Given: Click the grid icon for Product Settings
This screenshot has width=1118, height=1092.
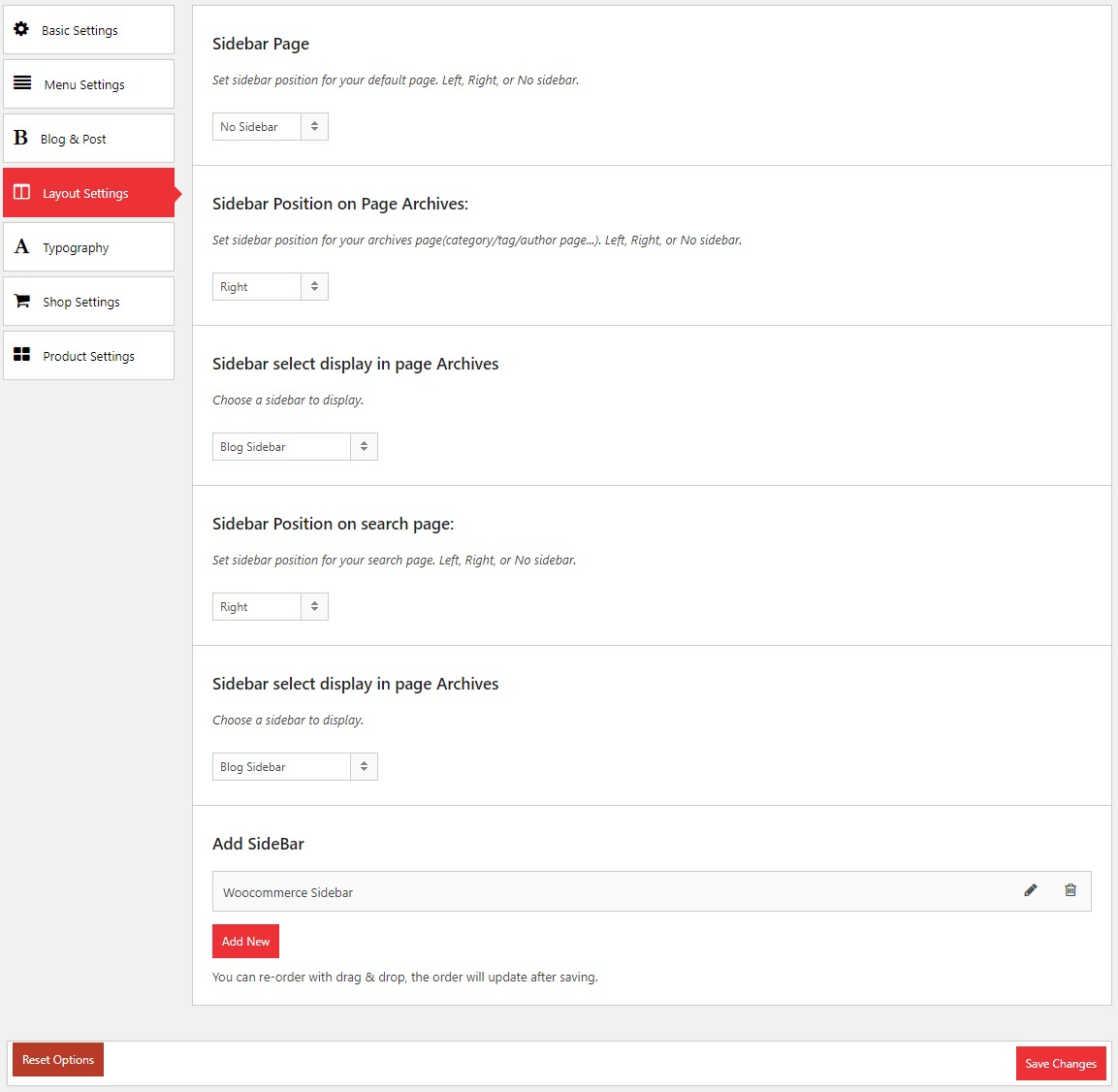Looking at the screenshot, I should 22,355.
